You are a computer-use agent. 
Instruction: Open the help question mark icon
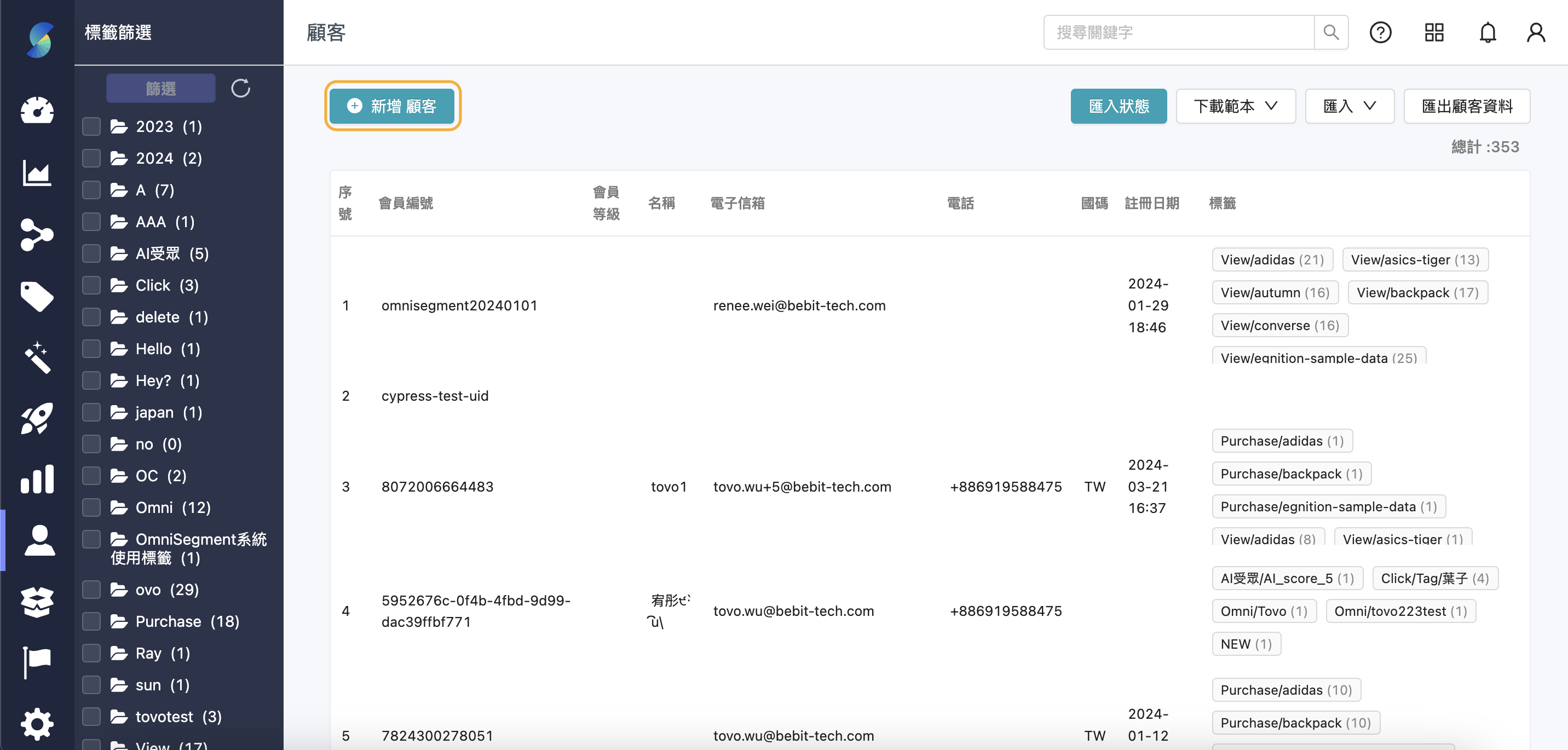click(1381, 32)
